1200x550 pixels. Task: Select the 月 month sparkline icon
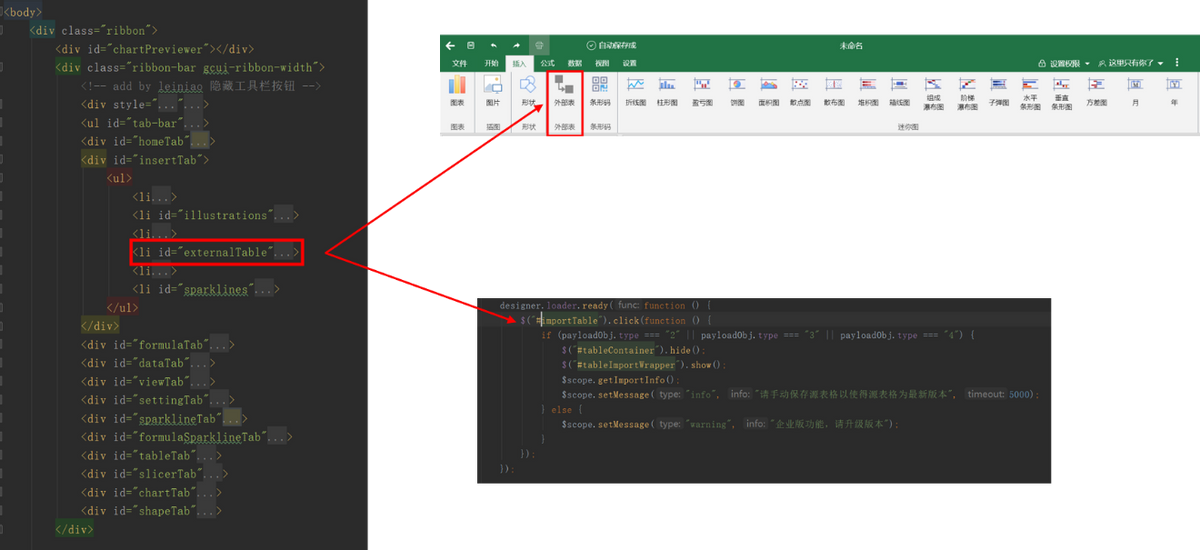tap(1135, 85)
